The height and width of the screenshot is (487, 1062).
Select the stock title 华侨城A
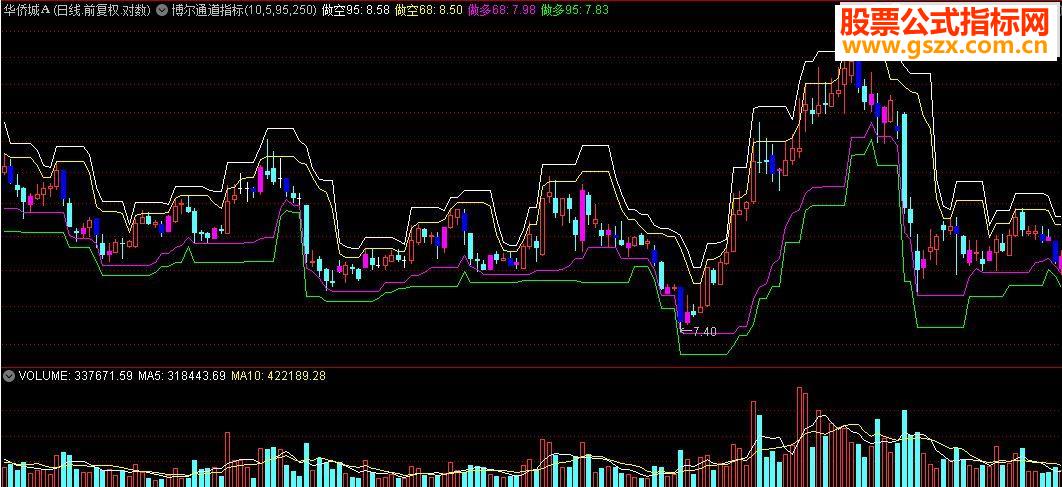click(26, 10)
